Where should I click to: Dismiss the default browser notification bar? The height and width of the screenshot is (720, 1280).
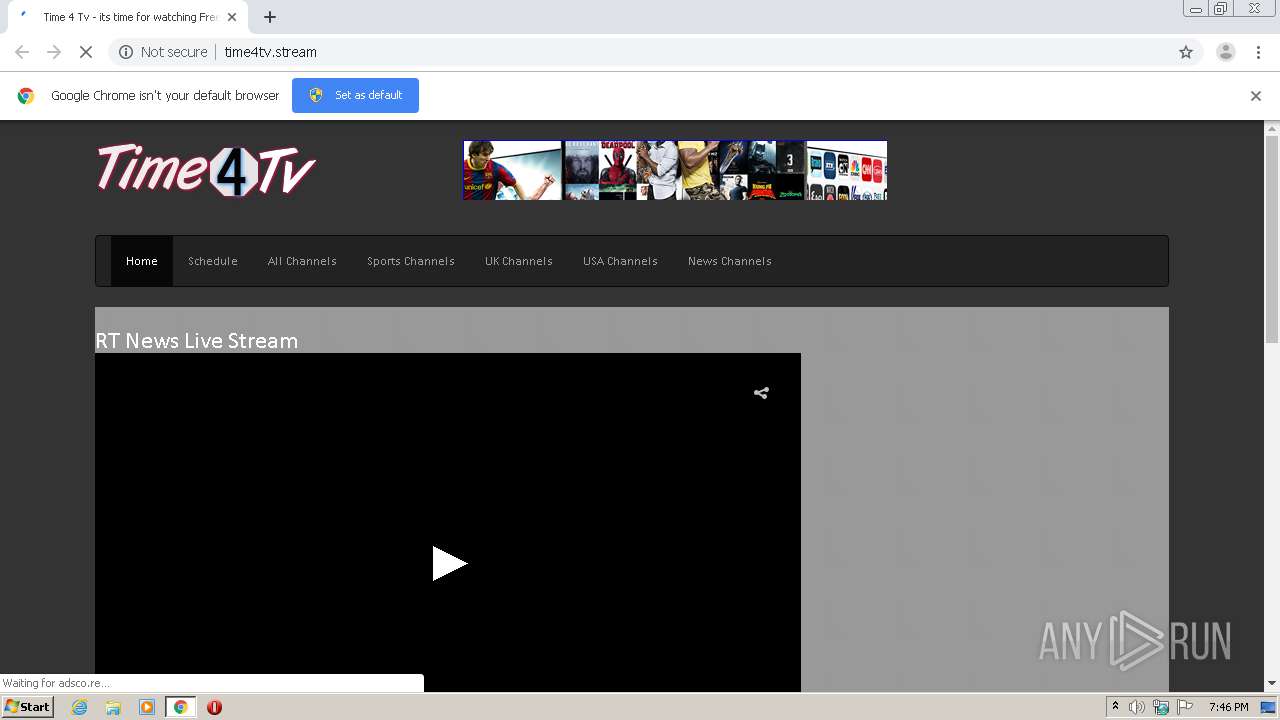[x=1256, y=96]
